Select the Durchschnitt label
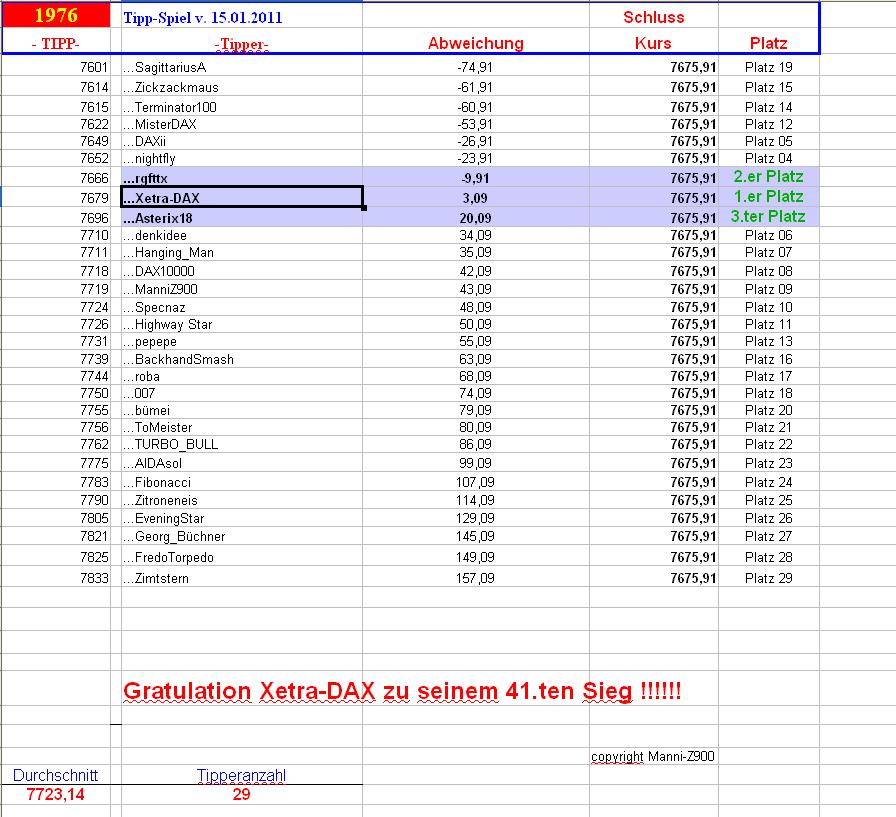 pyautogui.click(x=55, y=776)
